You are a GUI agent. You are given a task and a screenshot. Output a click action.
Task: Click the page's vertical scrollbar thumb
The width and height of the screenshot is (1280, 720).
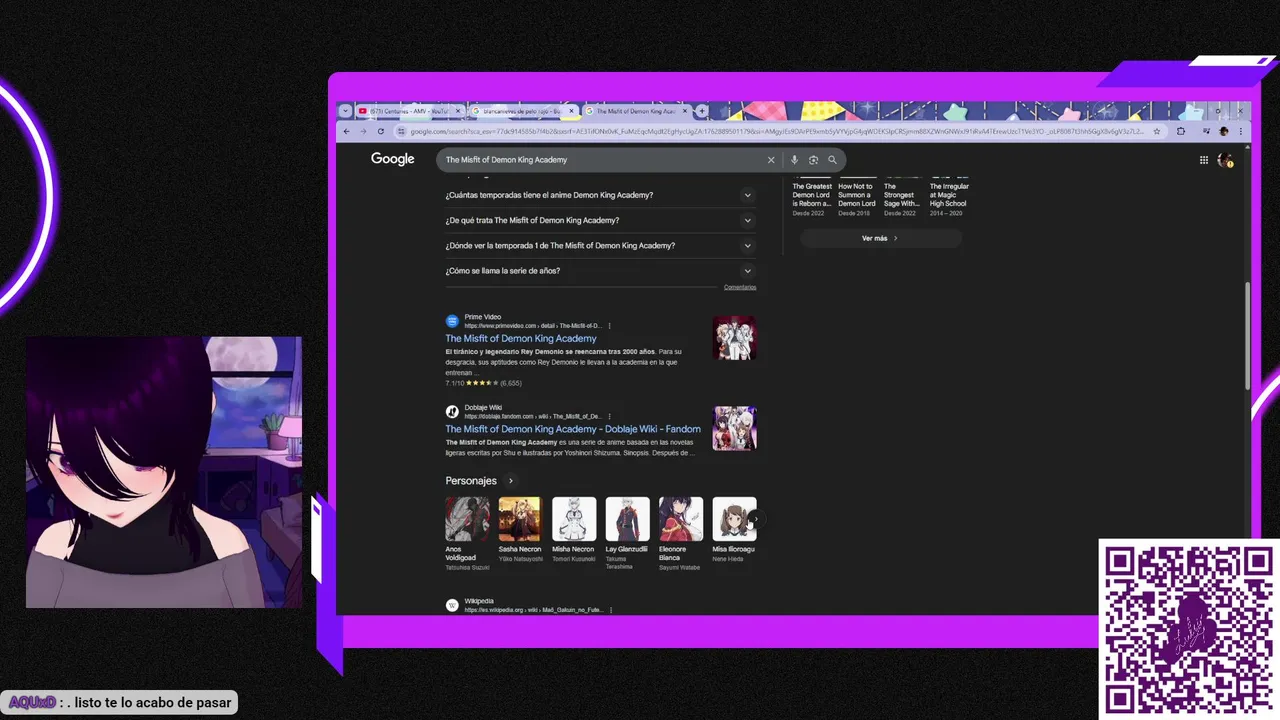pyautogui.click(x=1247, y=336)
